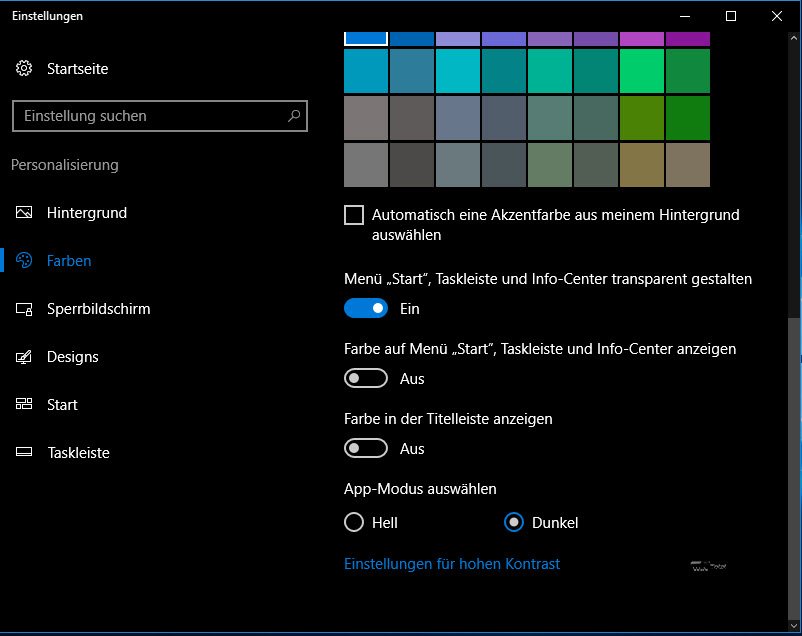The image size is (802, 636).
Task: Turn off the transparency toggle
Action: click(x=366, y=309)
